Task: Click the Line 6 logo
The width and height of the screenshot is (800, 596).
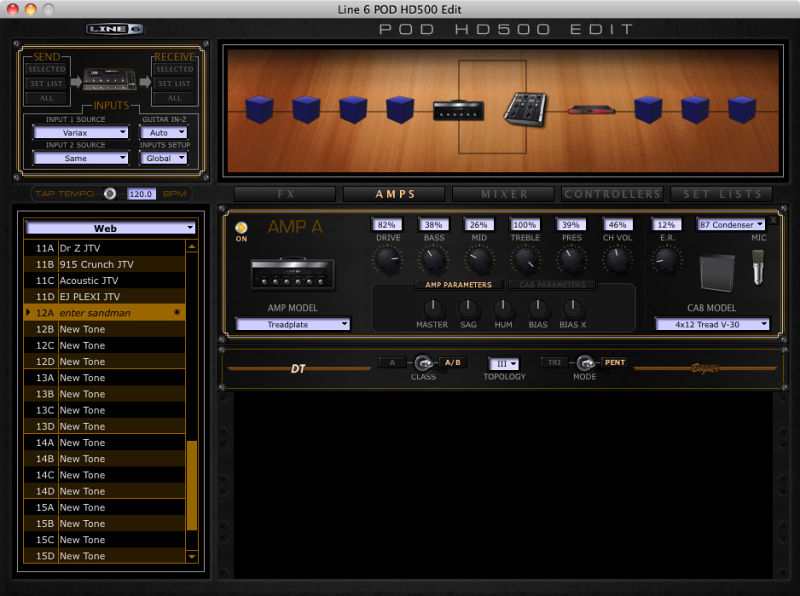Action: click(x=114, y=29)
